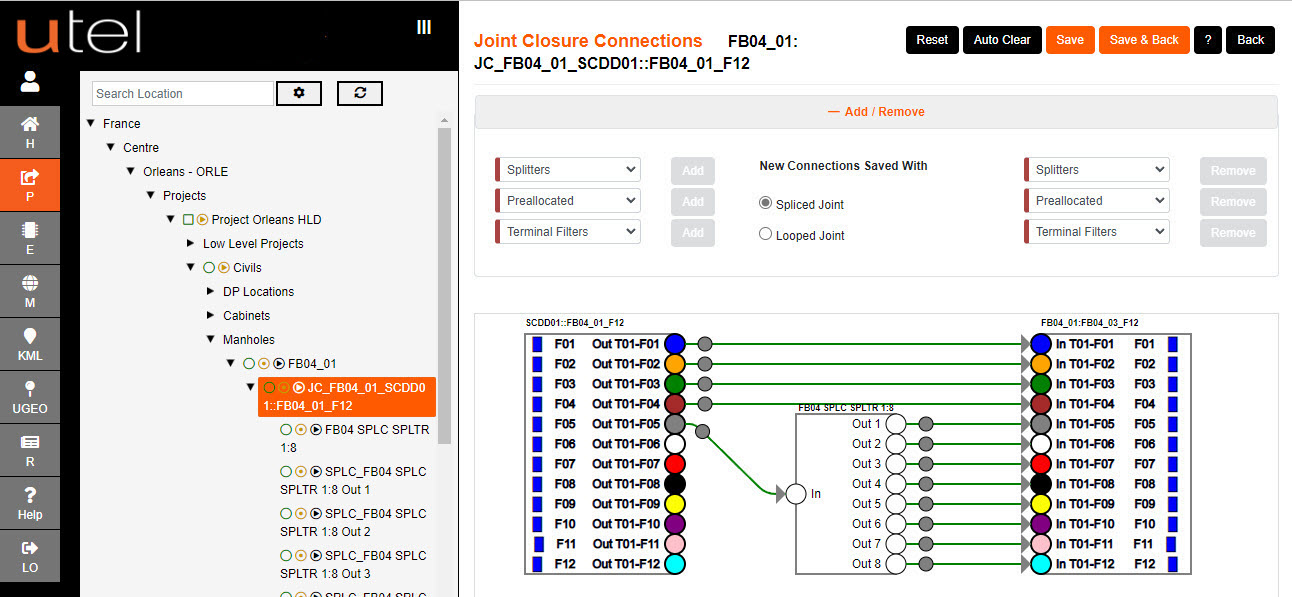Image resolution: width=1292 pixels, height=597 pixels.
Task: Click the Log Out (LO) icon
Action: [30, 556]
